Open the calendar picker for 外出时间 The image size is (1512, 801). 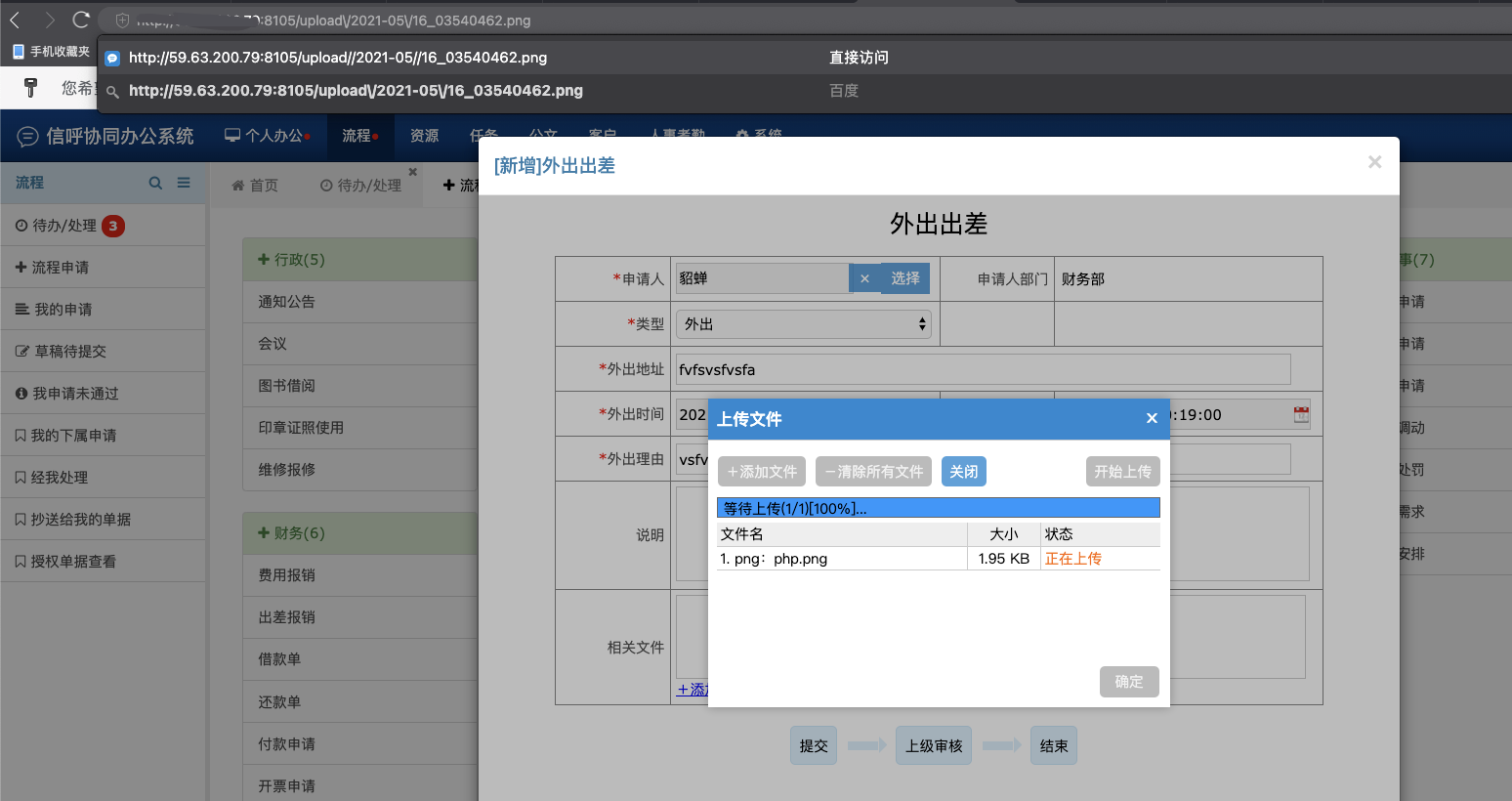(x=1301, y=414)
